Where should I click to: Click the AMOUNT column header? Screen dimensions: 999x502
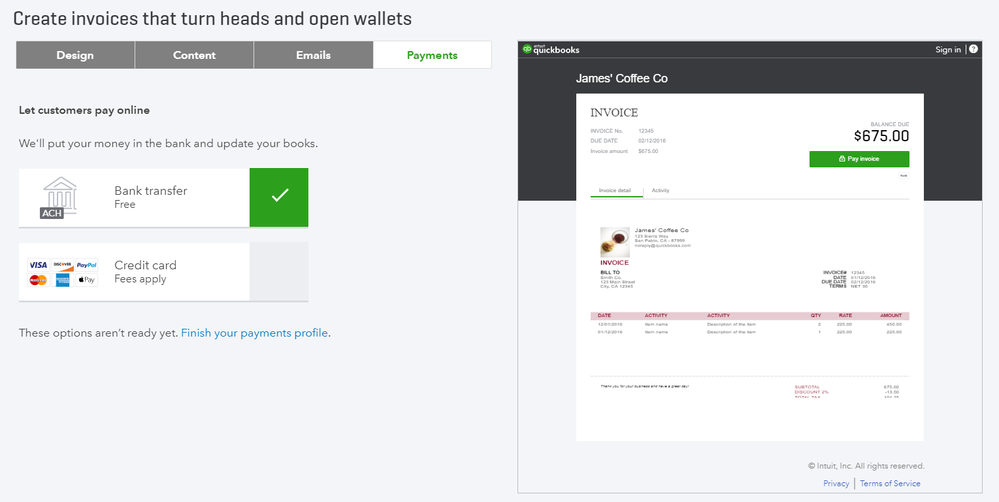click(x=891, y=315)
